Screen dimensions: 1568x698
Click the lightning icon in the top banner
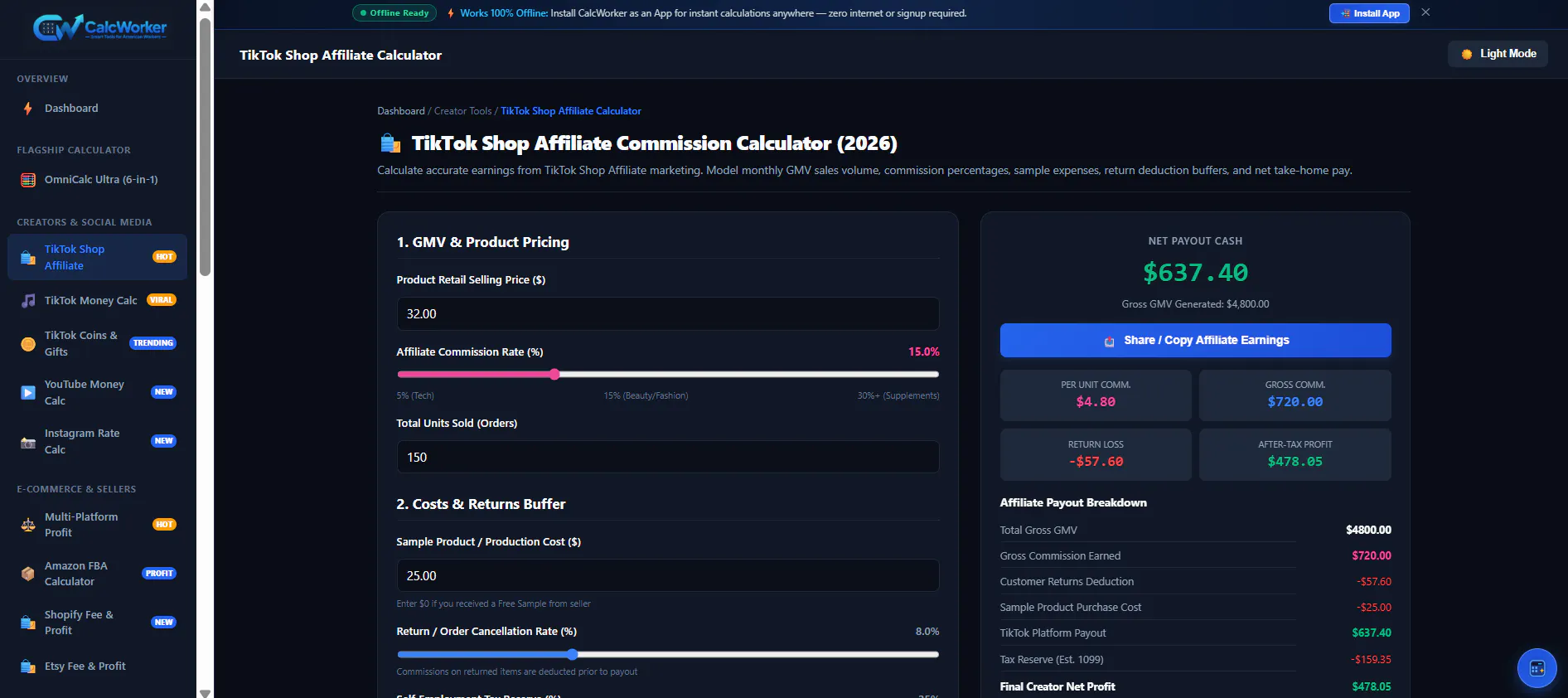(x=451, y=13)
